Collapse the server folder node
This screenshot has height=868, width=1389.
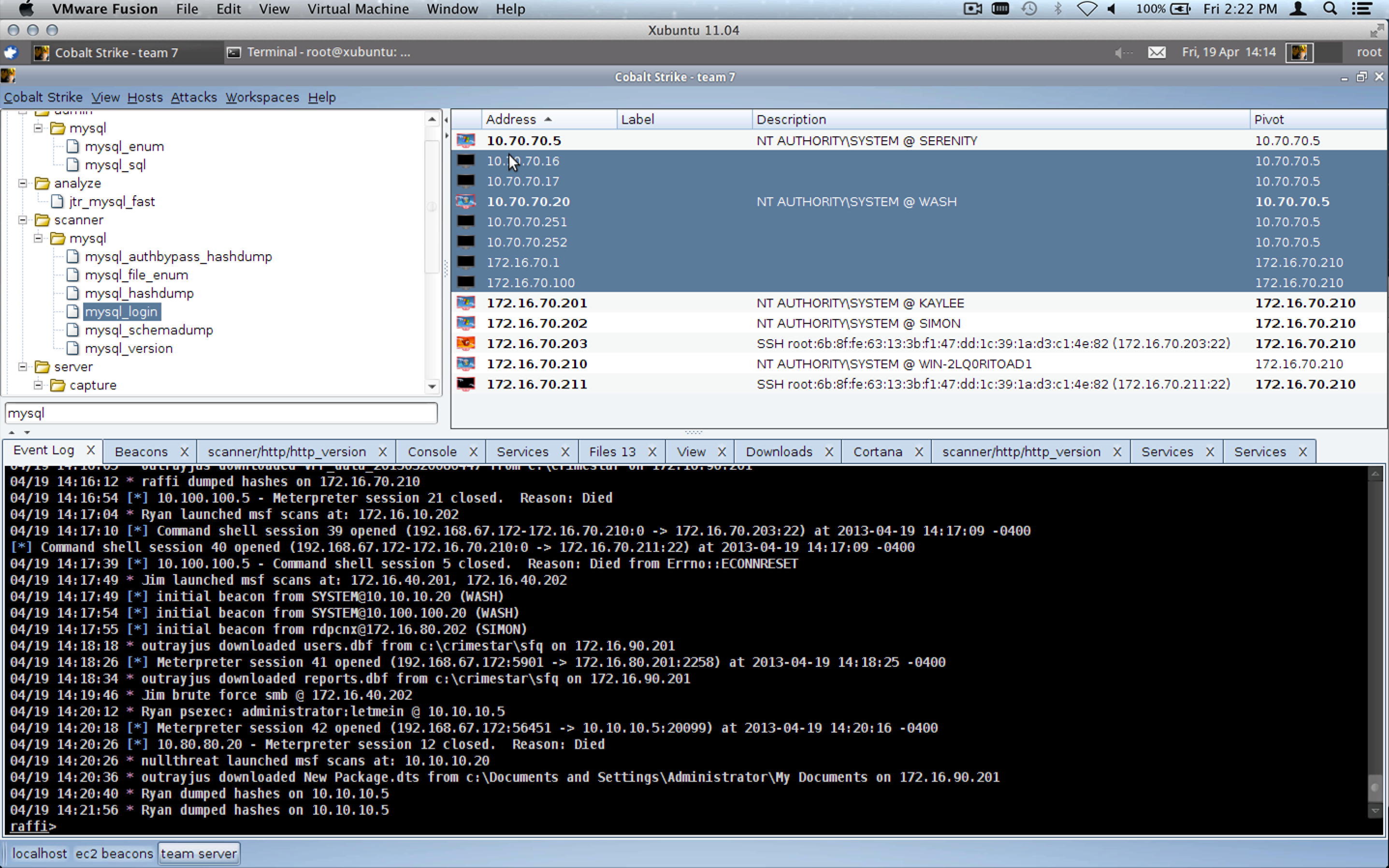[23, 367]
